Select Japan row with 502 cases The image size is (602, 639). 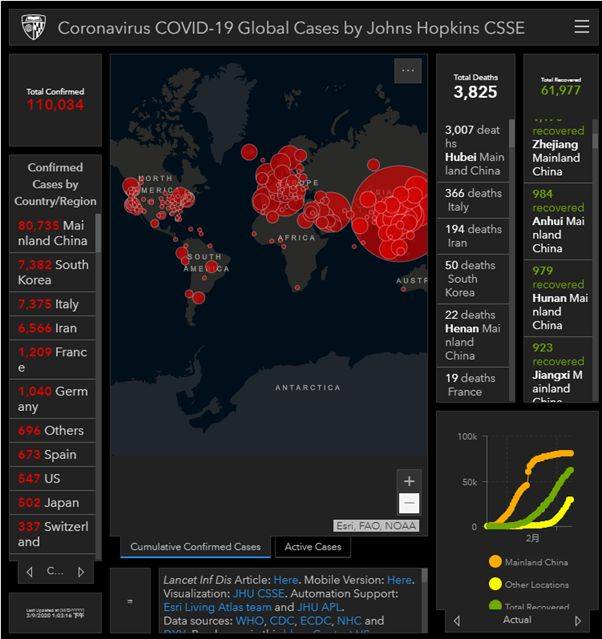[52, 502]
